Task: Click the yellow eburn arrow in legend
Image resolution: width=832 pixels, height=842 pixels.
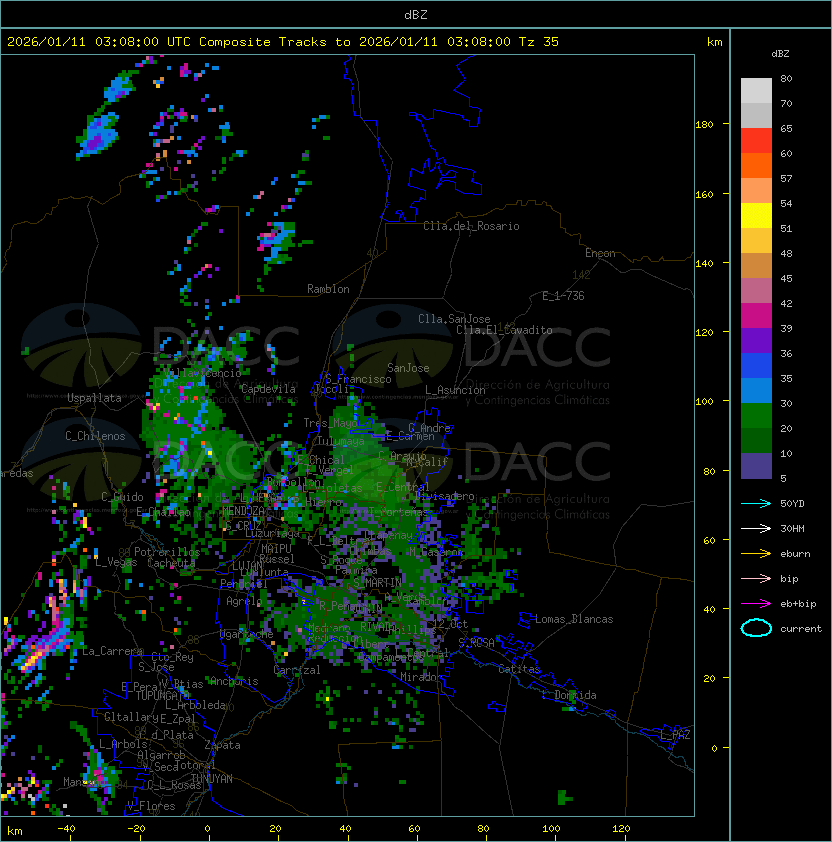Action: pos(756,554)
